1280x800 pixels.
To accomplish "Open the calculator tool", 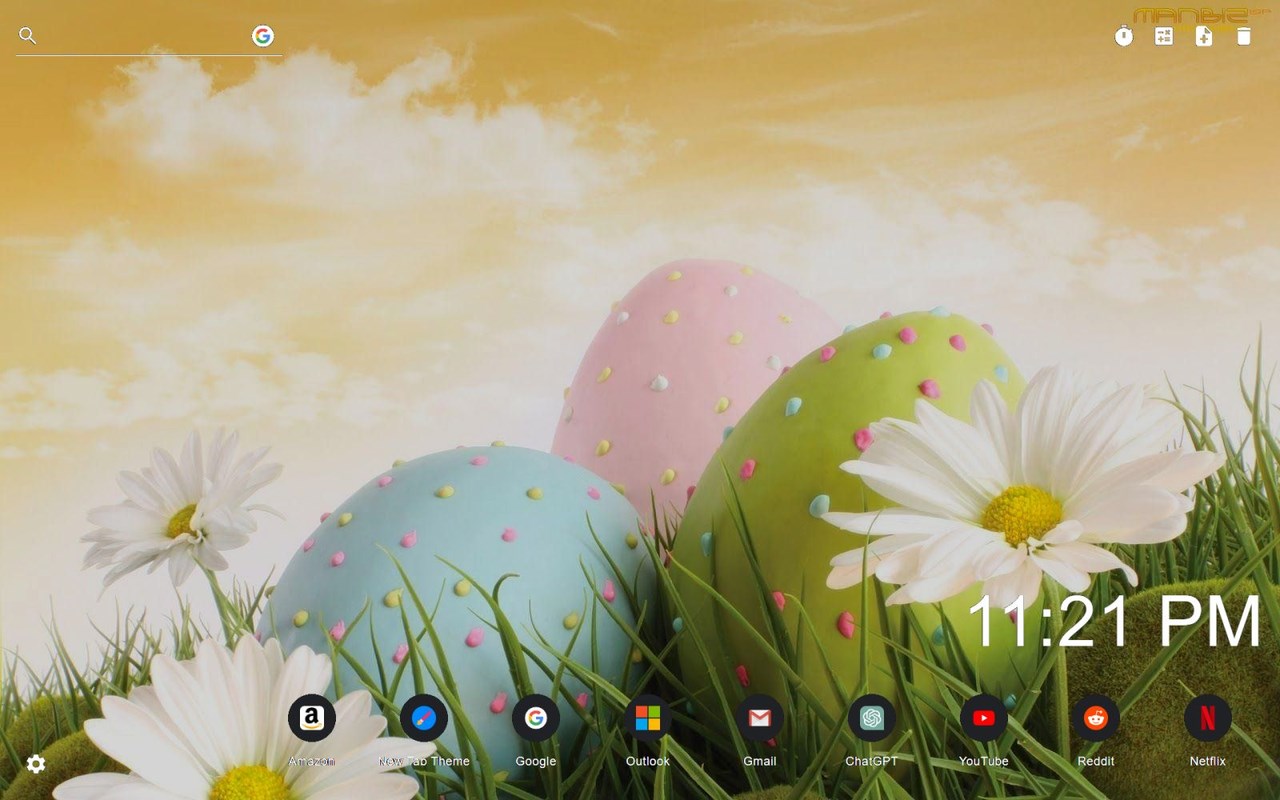I will pos(1164,37).
